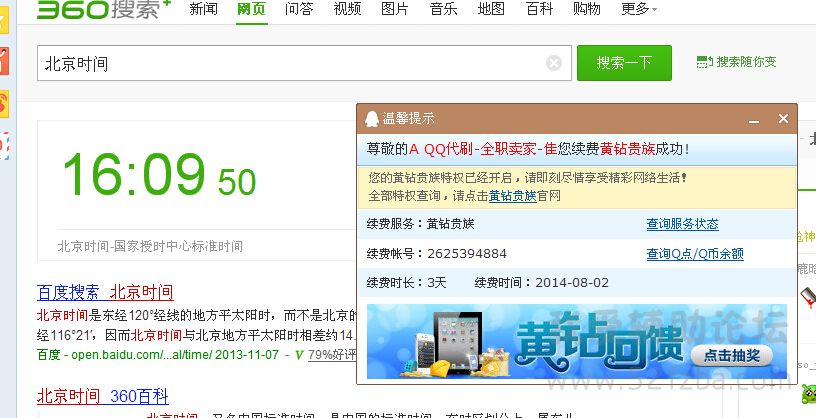816x418 pixels.
Task: Click the 360搜索 logo
Action: coord(103,9)
